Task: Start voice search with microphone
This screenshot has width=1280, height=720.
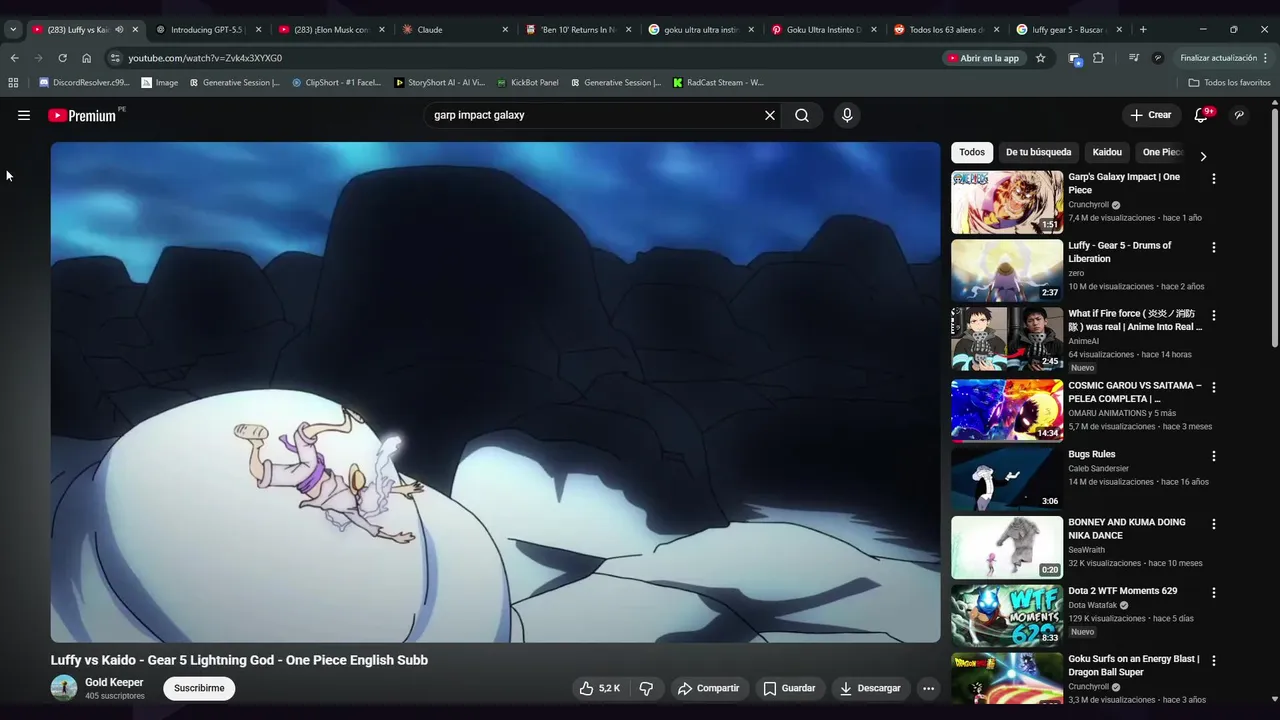Action: tap(847, 115)
